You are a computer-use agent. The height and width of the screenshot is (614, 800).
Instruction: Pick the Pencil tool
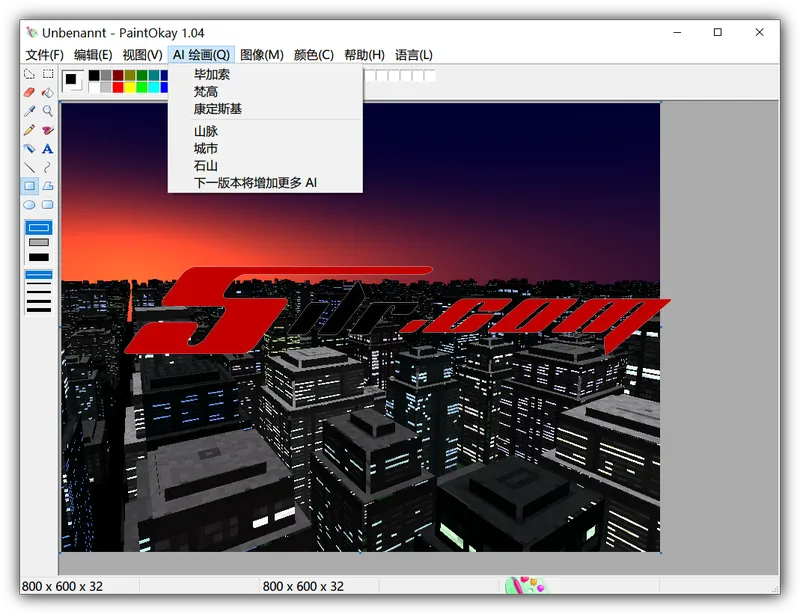(x=29, y=130)
